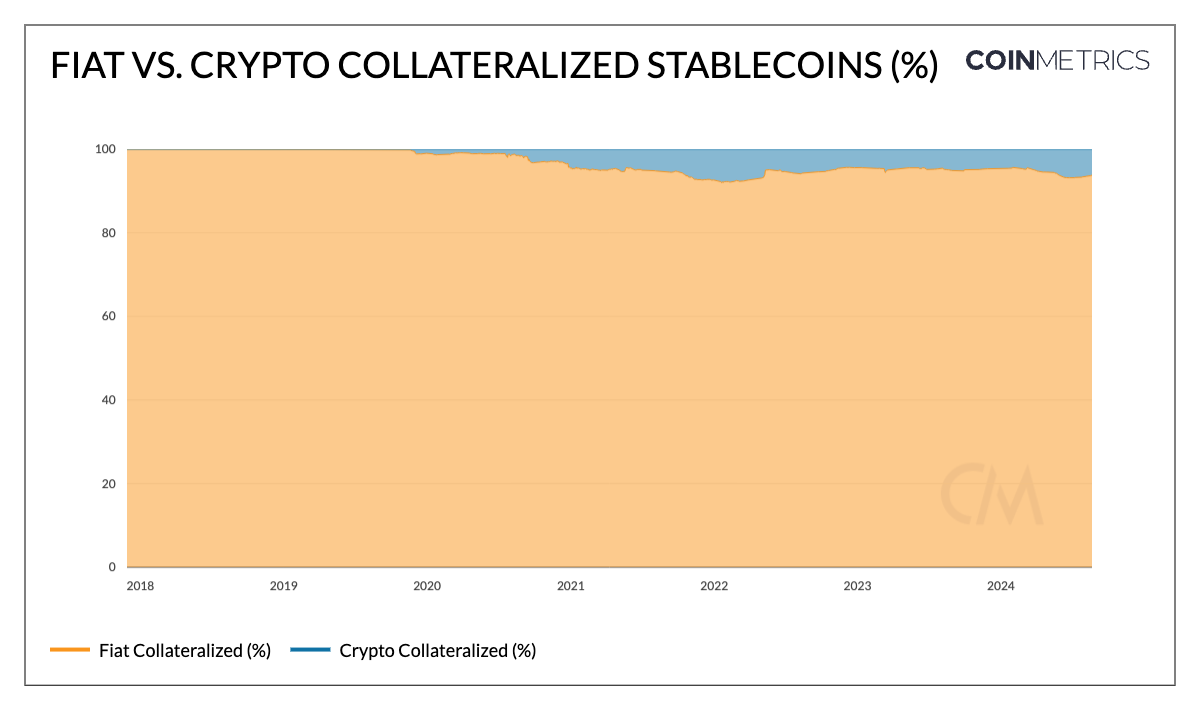Click the Coin Metrics logo
The height and width of the screenshot is (710, 1200).
[x=1057, y=61]
